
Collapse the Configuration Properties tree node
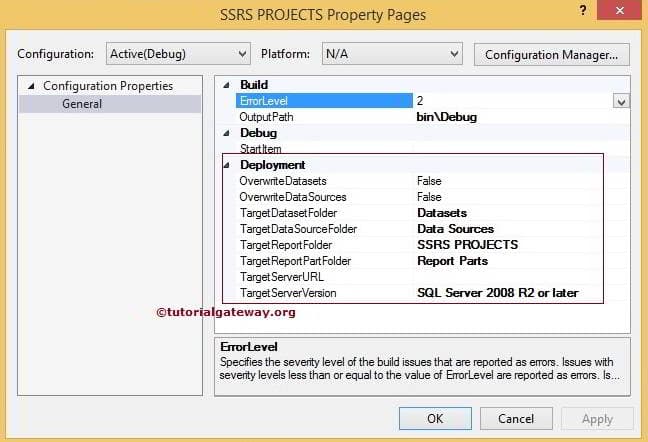31,86
